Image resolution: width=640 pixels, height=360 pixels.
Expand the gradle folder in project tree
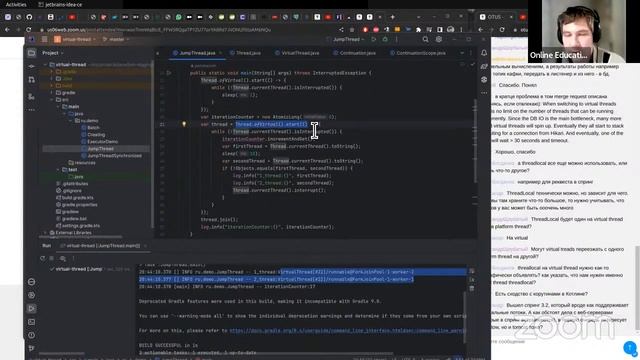point(52,93)
